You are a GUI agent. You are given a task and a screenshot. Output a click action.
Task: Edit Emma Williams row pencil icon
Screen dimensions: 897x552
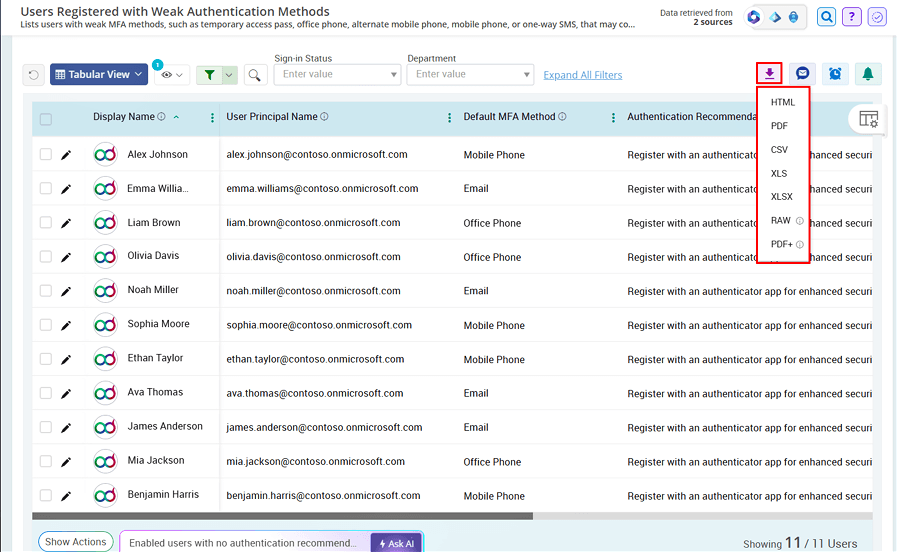(x=66, y=189)
